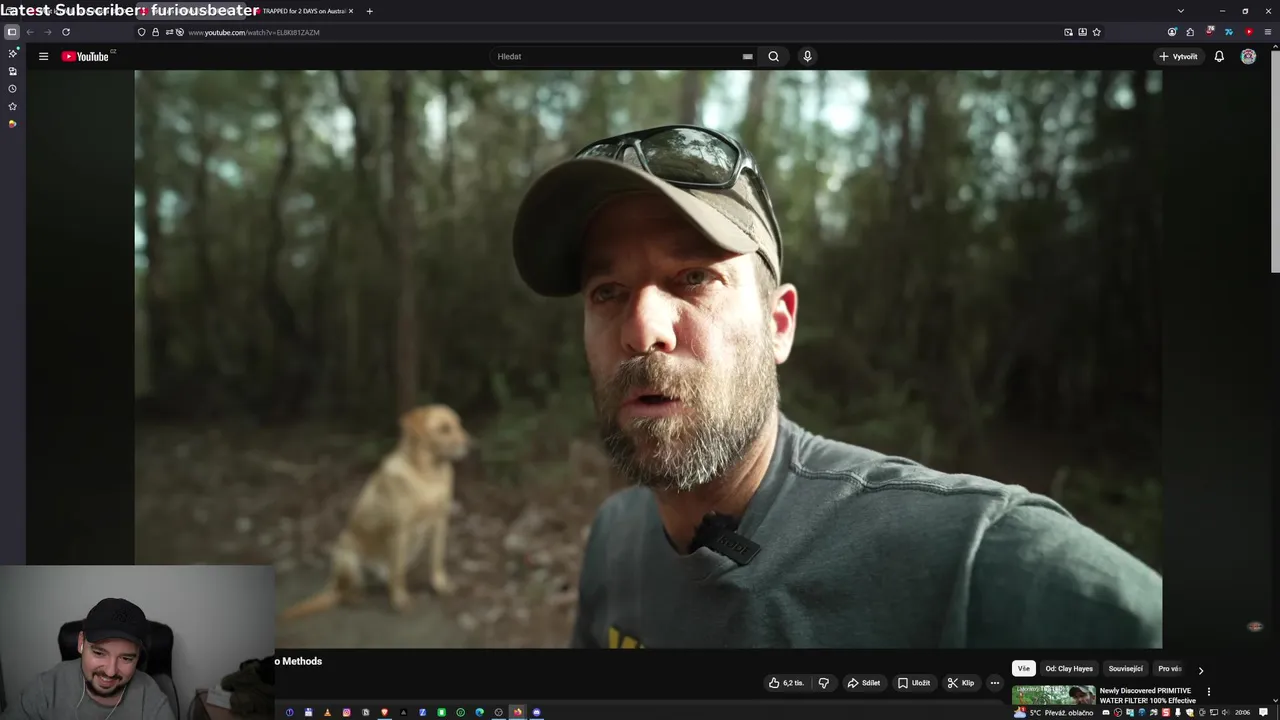Open the Primitive Water Filter video thumbnail
This screenshot has height=720, width=1280.
(1054, 695)
